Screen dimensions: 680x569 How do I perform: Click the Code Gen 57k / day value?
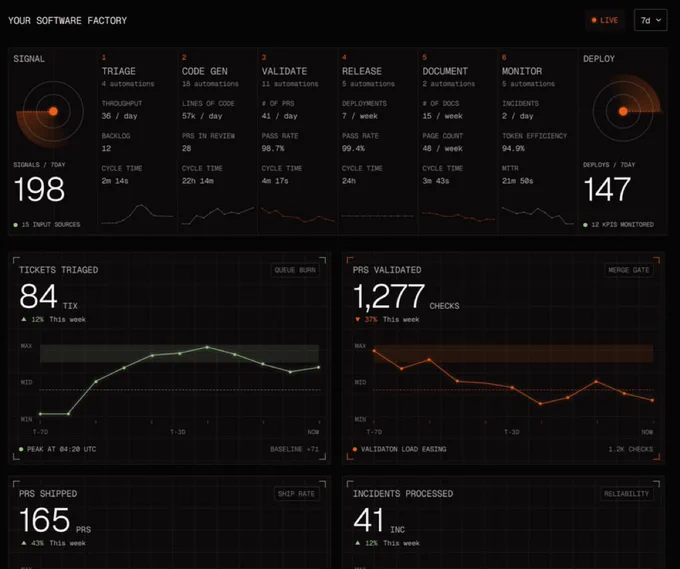pos(202,116)
